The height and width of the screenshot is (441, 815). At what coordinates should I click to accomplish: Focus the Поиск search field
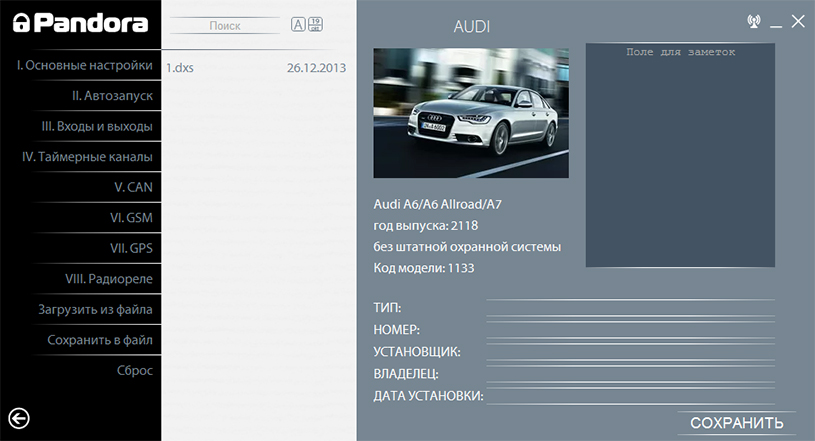pos(225,25)
